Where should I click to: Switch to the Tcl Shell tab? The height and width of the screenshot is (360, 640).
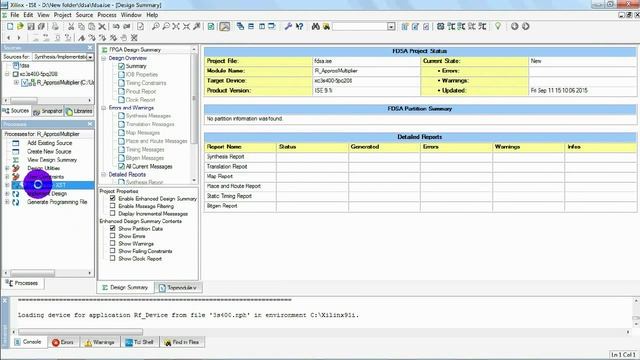(140, 342)
